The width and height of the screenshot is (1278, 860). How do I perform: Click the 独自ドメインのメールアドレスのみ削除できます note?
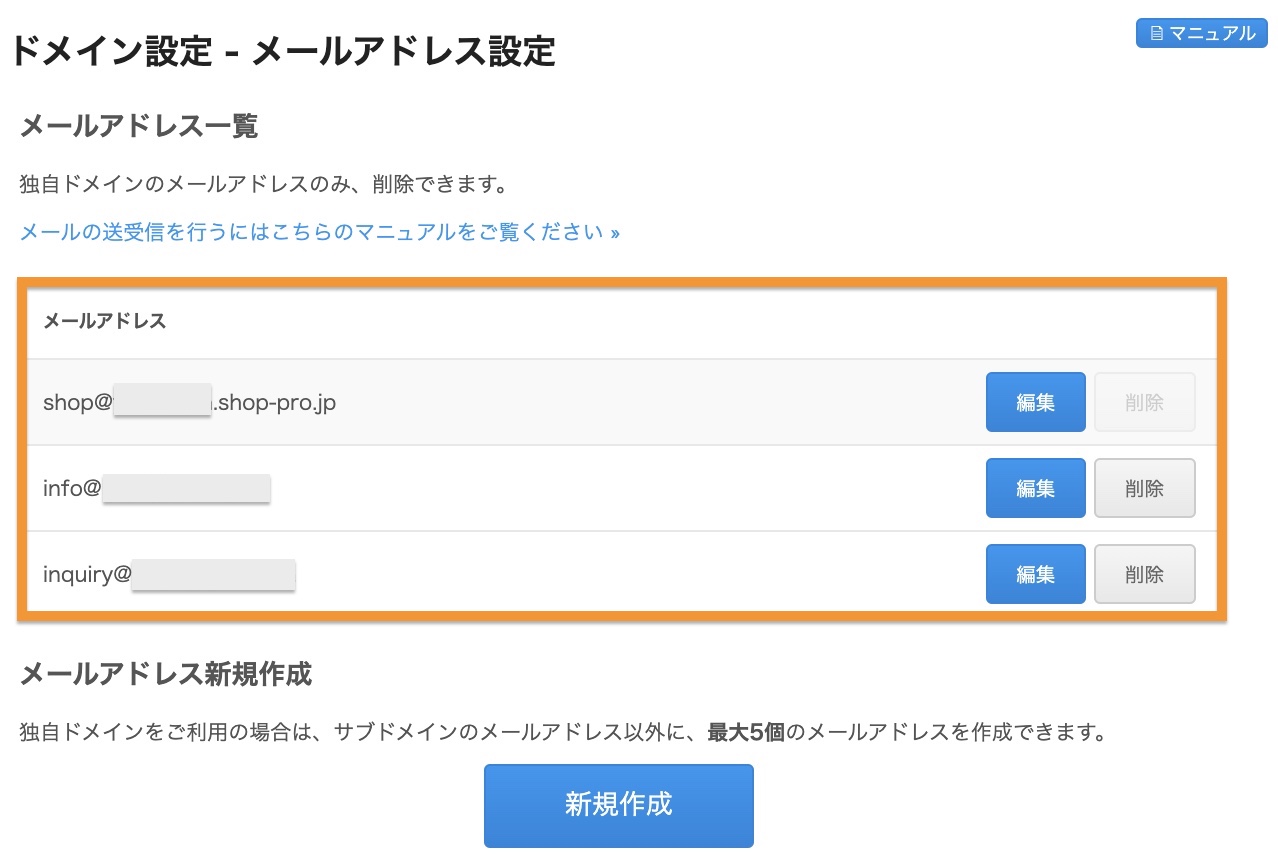[x=263, y=184]
